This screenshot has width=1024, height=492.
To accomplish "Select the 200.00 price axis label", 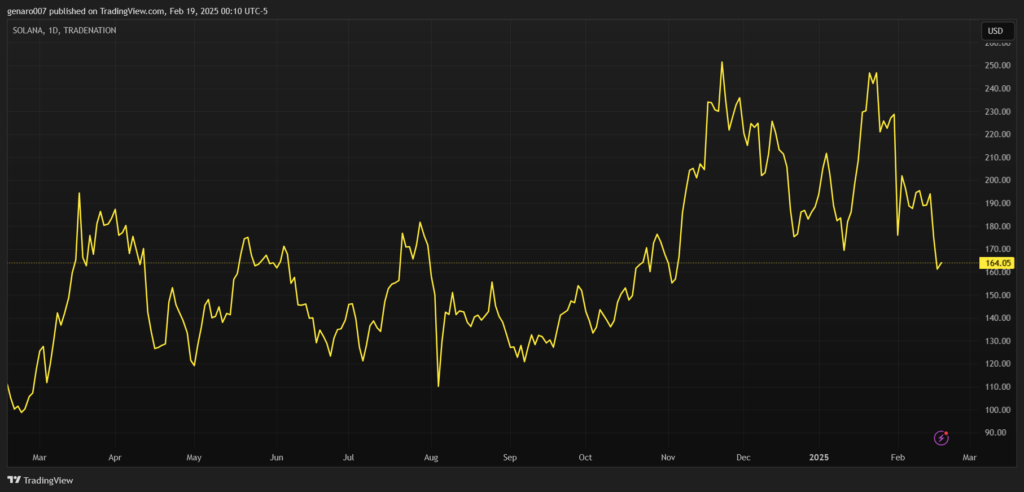I will (997, 181).
